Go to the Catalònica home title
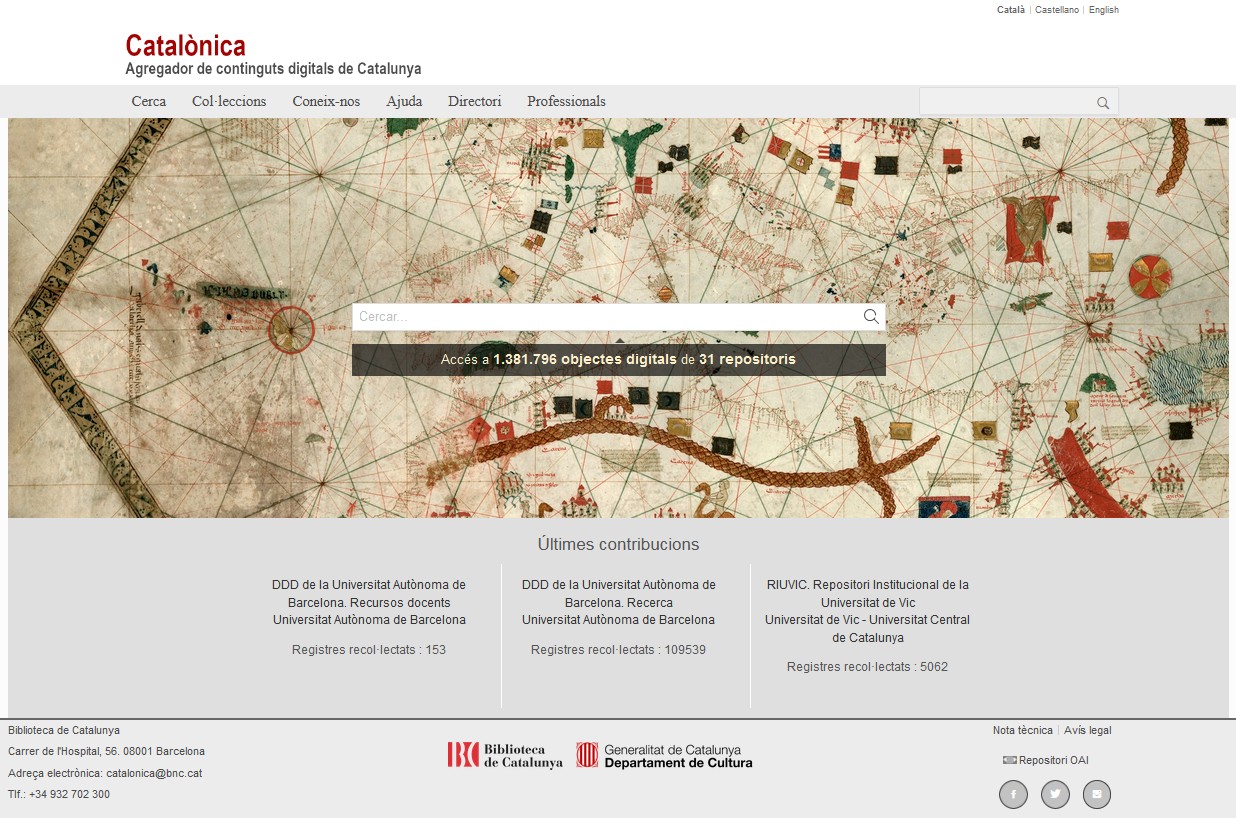1236x818 pixels. (x=185, y=45)
